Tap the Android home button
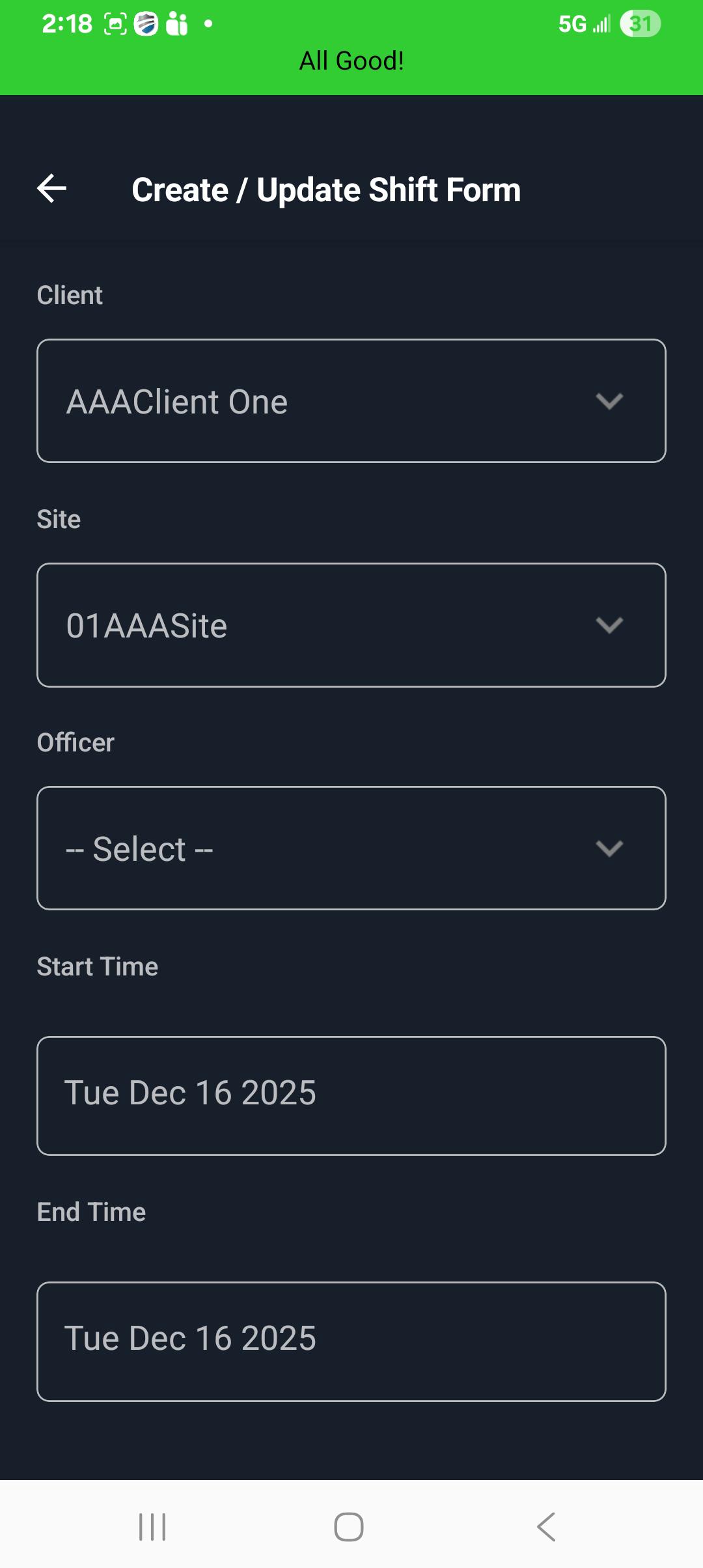 [349, 1527]
